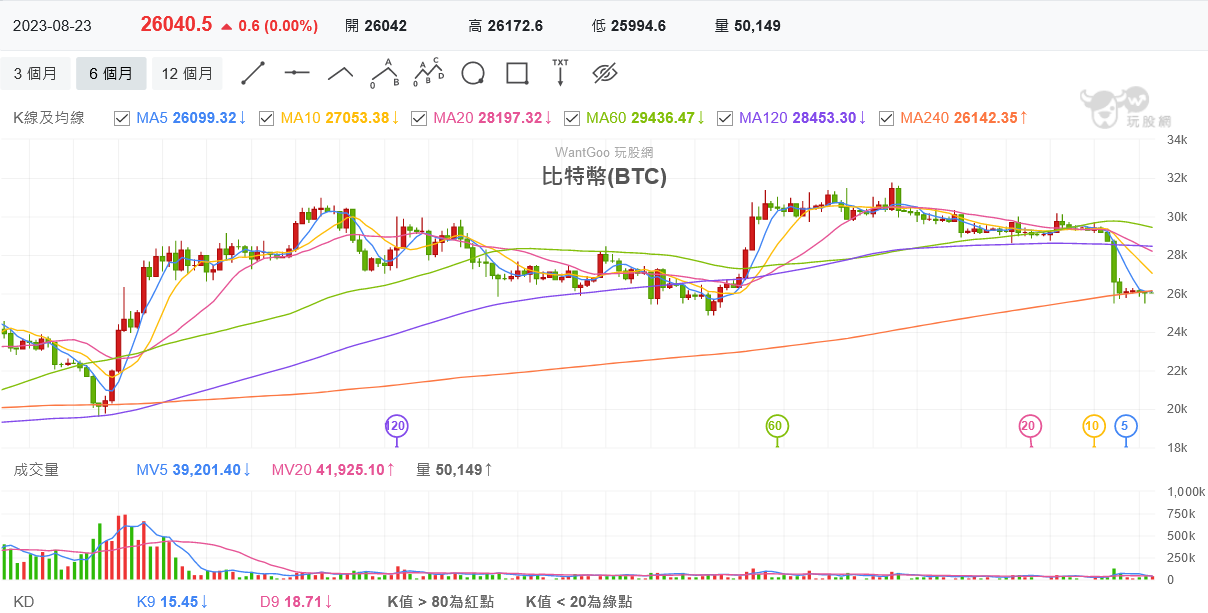Click the WantGoo 玩股網 logo

tap(1114, 107)
